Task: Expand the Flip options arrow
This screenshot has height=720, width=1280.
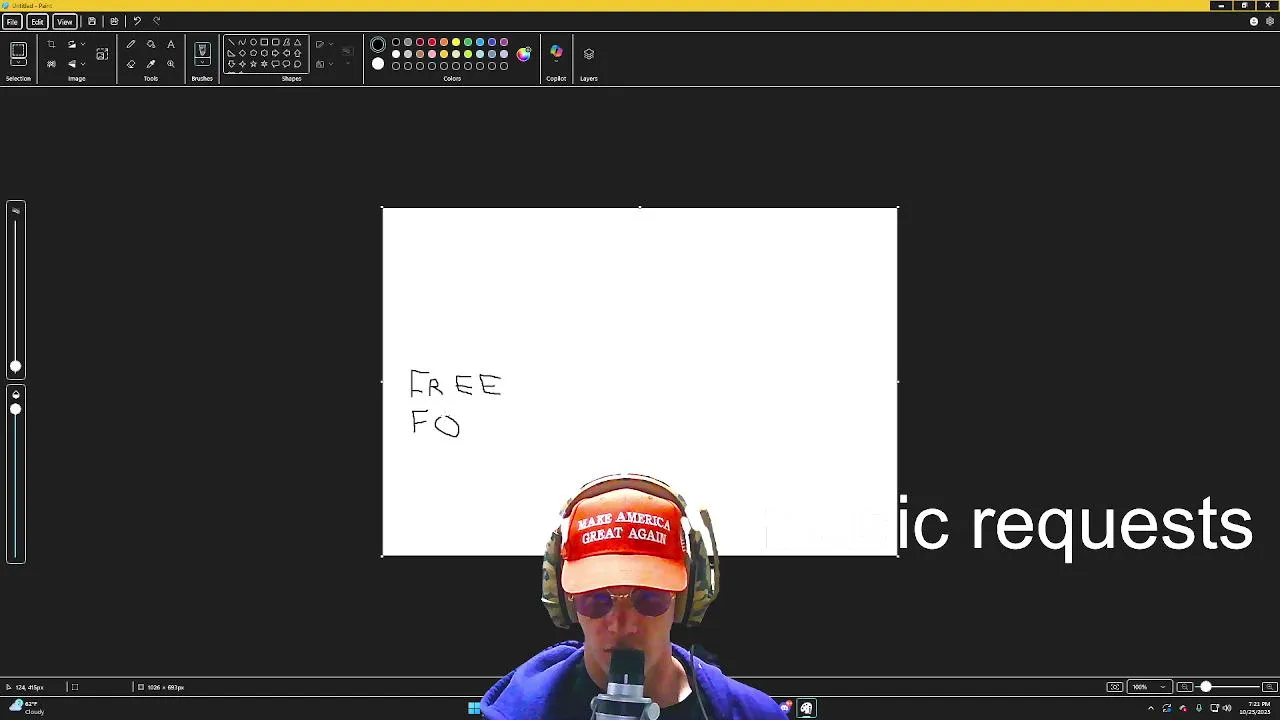Action: pyautogui.click(x=83, y=64)
